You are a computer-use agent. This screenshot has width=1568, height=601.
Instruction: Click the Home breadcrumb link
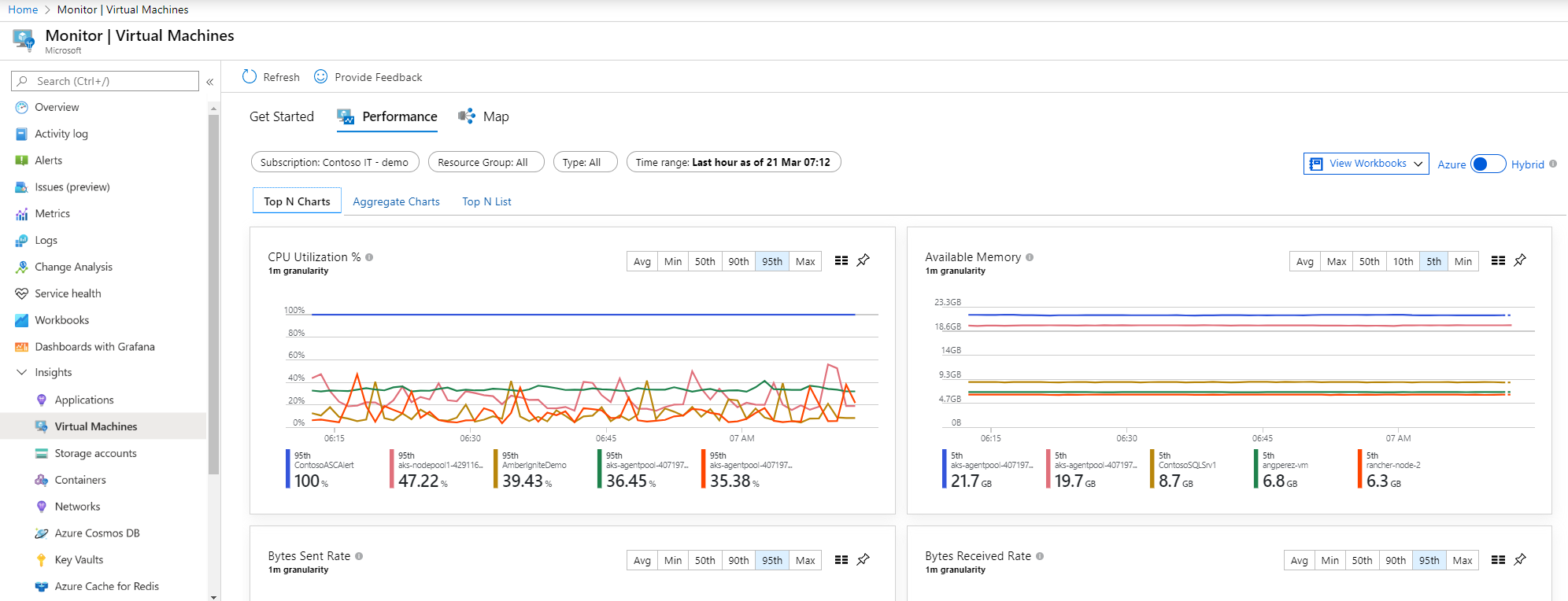click(x=23, y=9)
